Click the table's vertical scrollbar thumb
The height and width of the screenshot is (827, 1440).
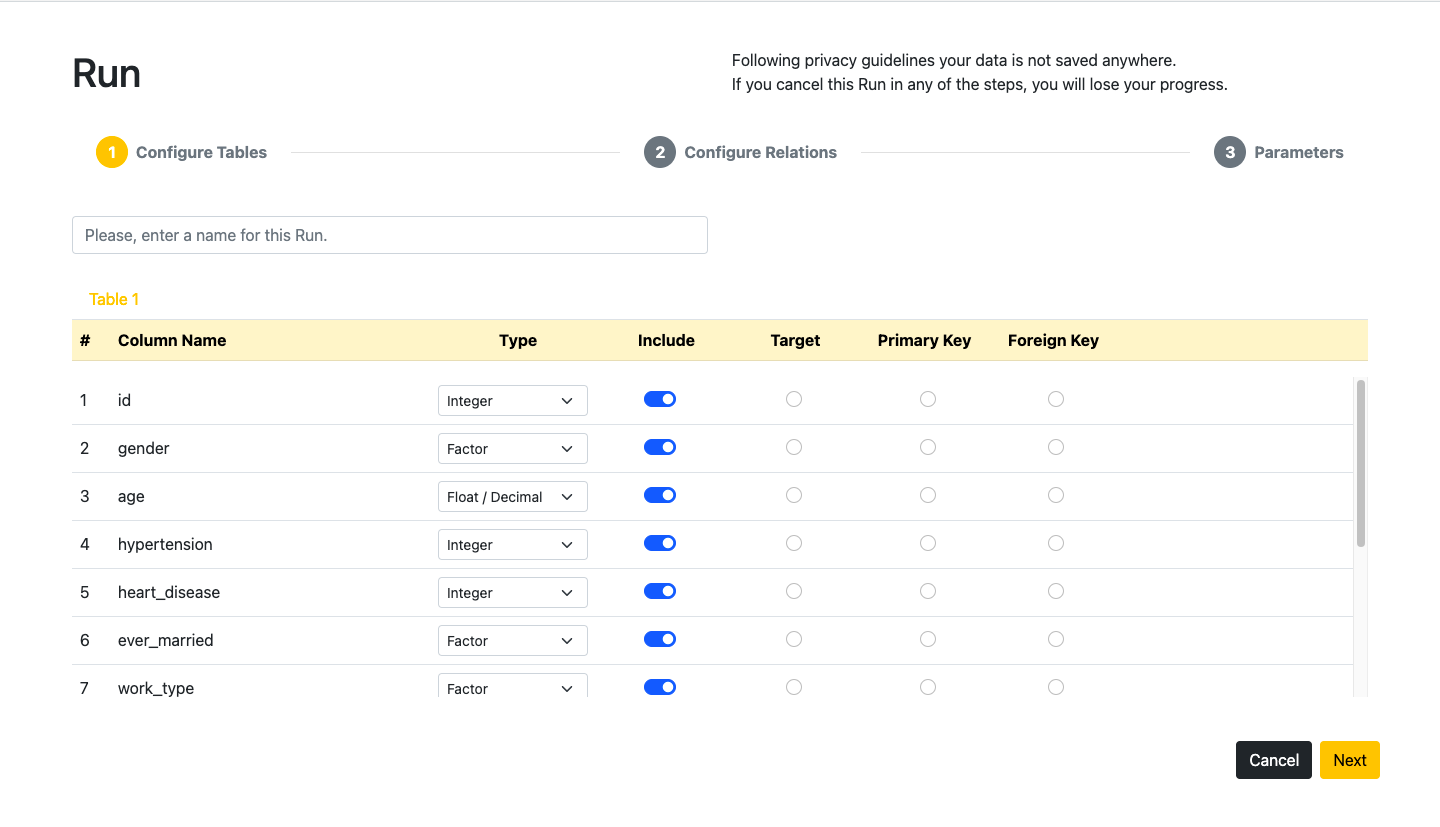1361,462
